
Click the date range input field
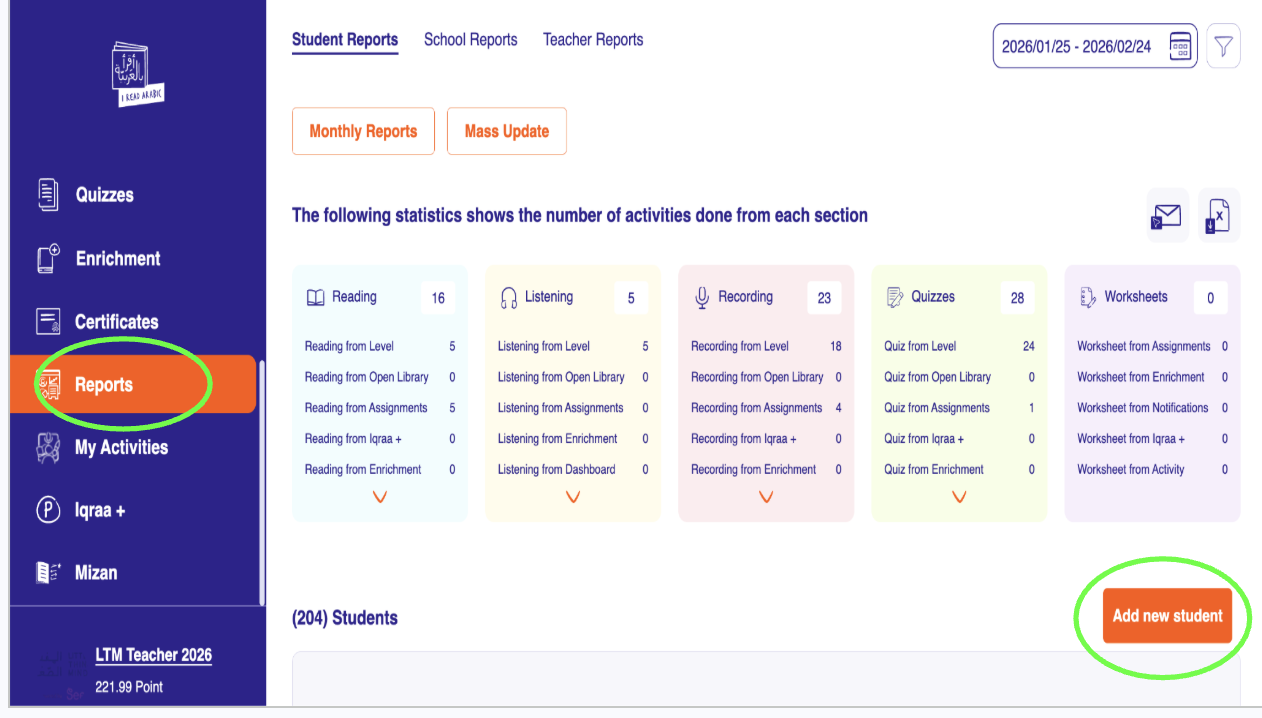coord(1076,47)
